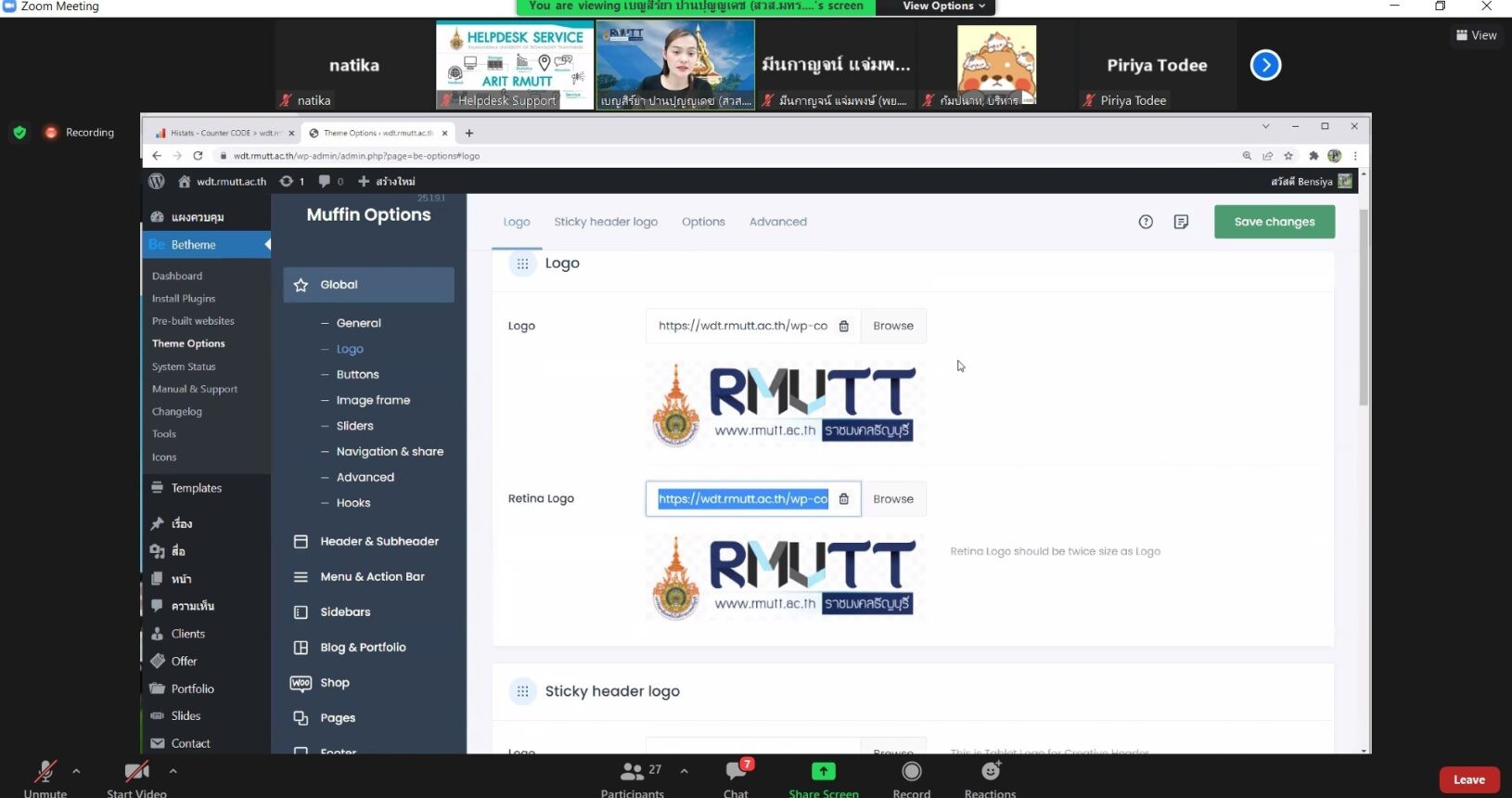Open the View Options dropdown
The image size is (1512, 798).
click(x=943, y=6)
